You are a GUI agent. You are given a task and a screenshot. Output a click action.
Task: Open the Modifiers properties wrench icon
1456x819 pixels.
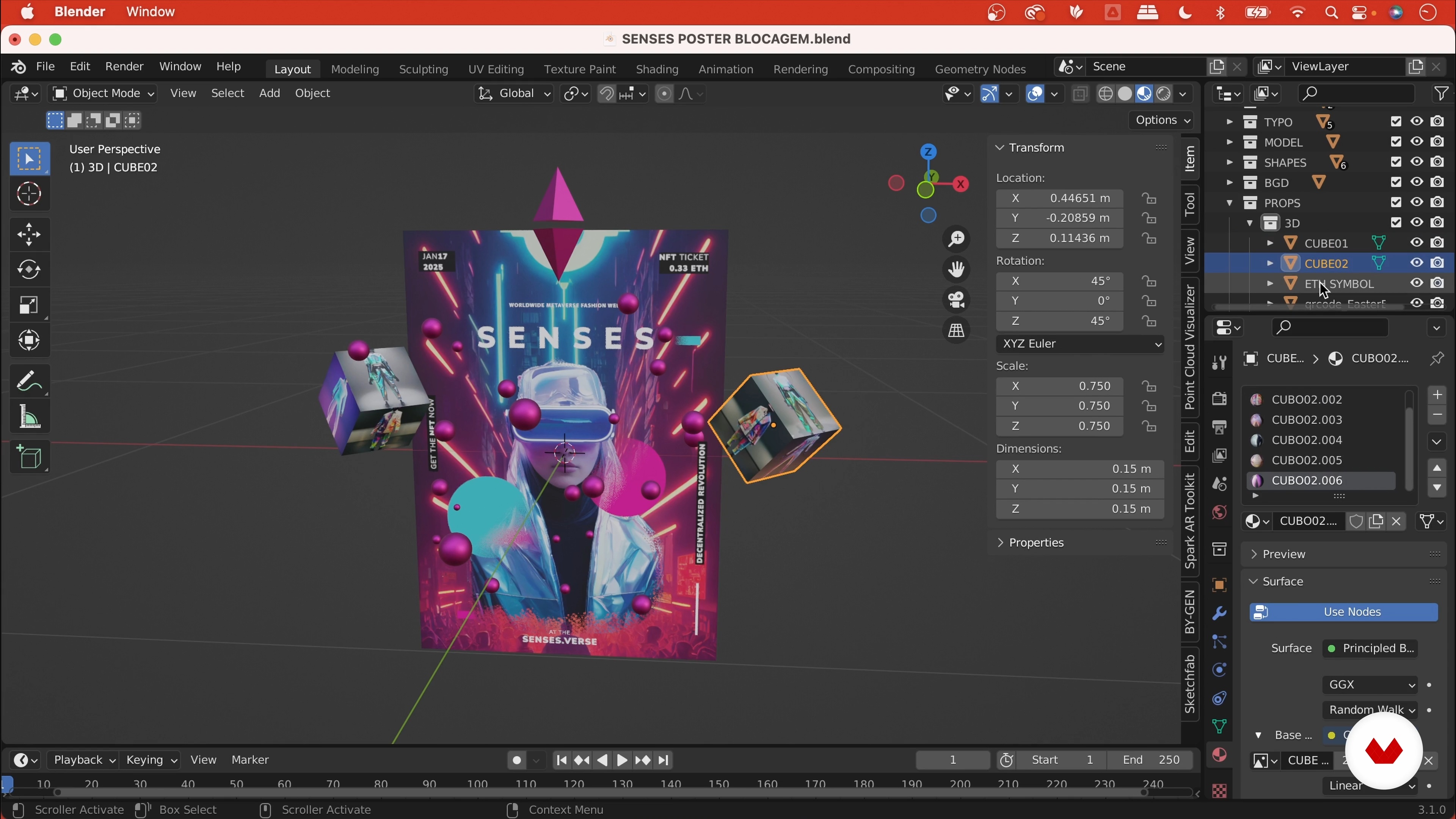1219,614
